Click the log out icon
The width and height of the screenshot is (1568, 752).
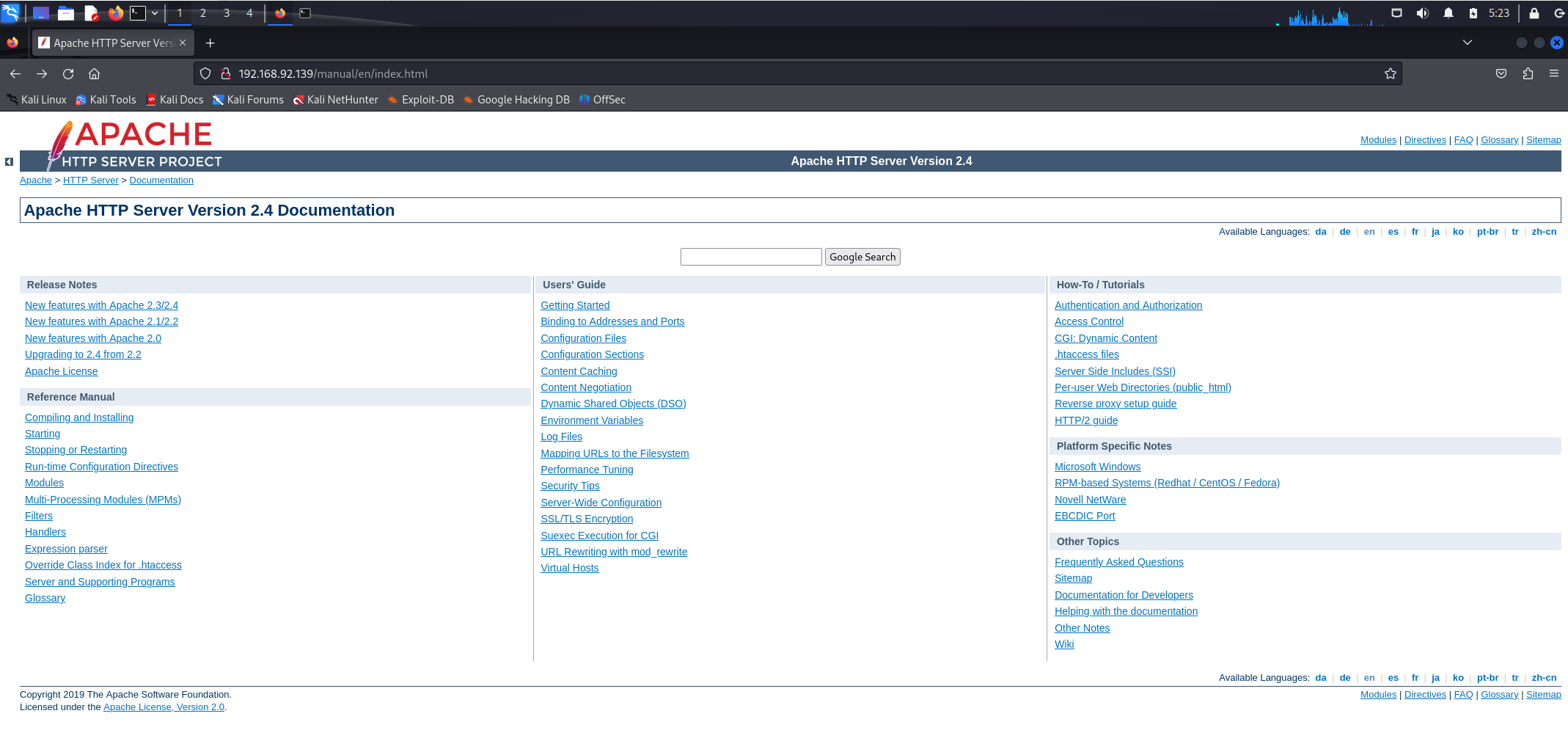click(x=1559, y=13)
